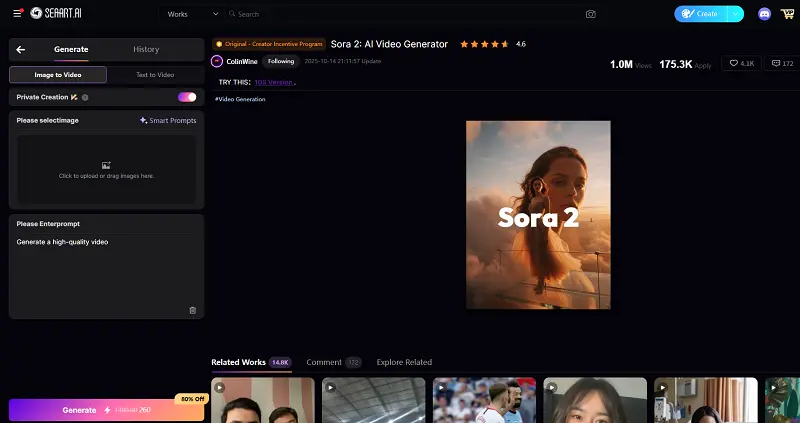Screen dimensions: 800x423
Task: Focus the Search input field
Action: click(x=403, y=14)
